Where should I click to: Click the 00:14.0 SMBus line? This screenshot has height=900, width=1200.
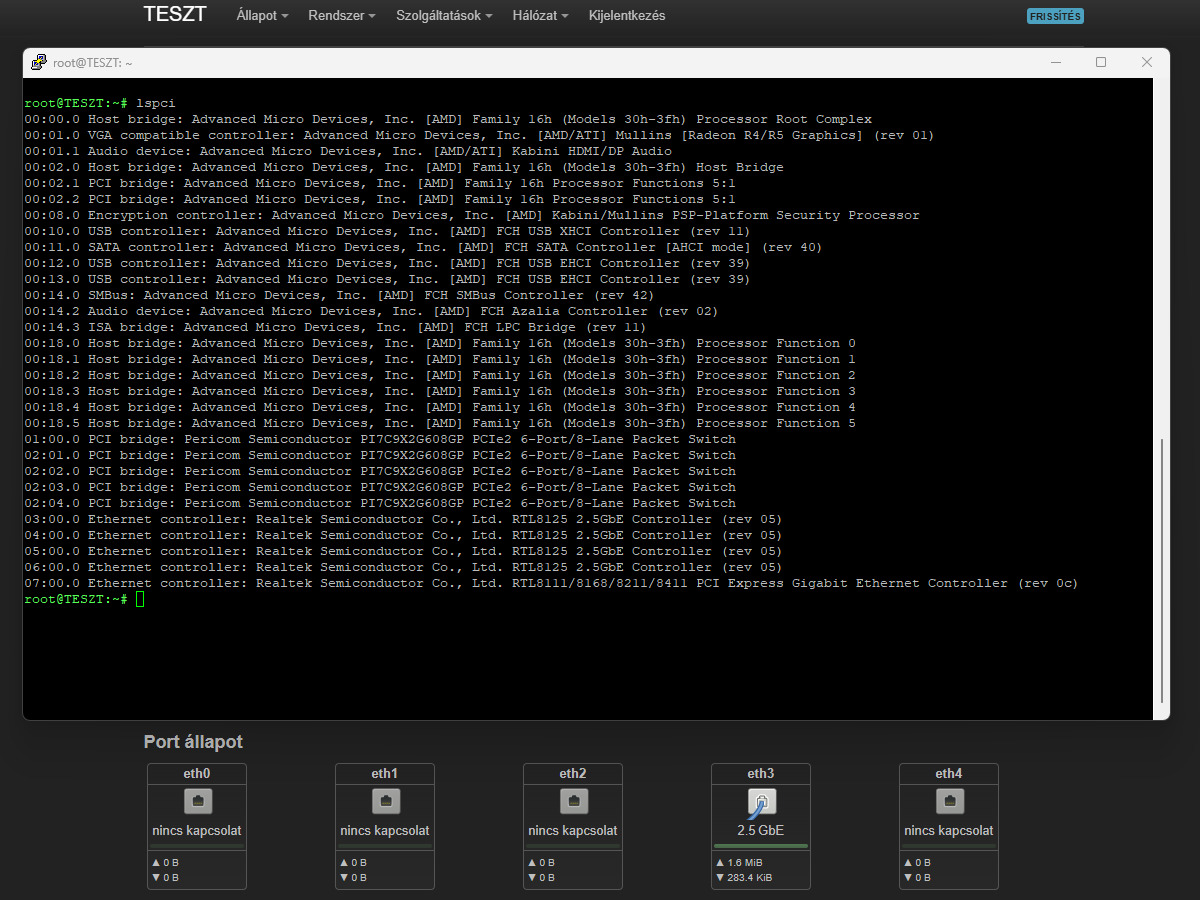[339, 295]
